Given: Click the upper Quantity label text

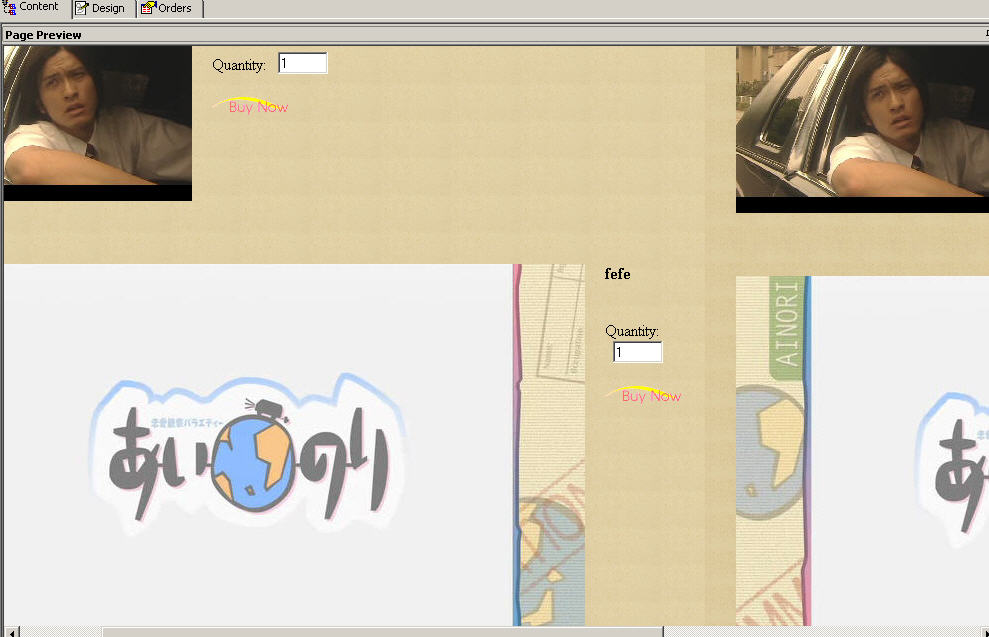Looking at the screenshot, I should pyautogui.click(x=239, y=66).
